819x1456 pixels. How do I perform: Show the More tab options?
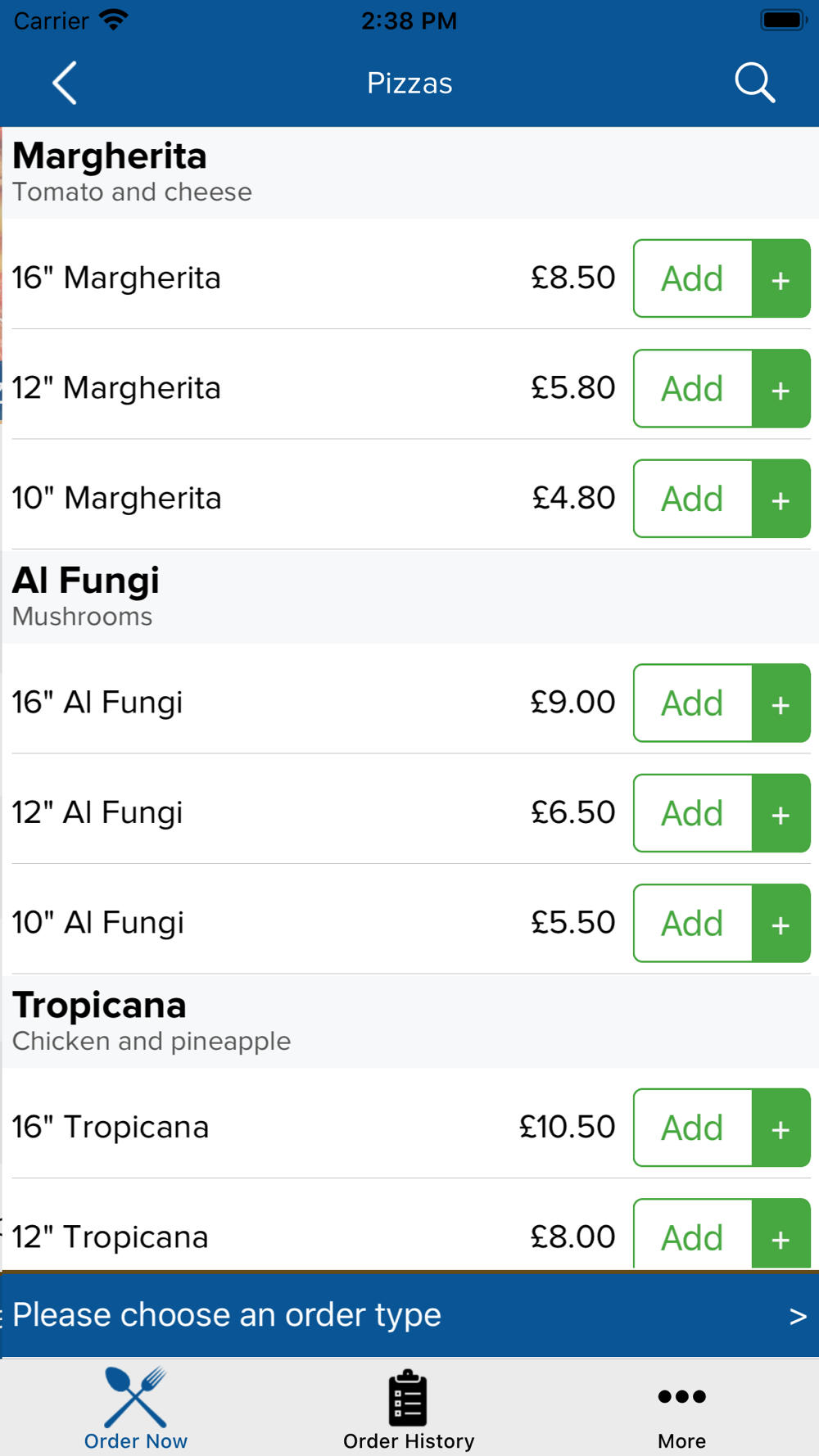click(x=681, y=1409)
